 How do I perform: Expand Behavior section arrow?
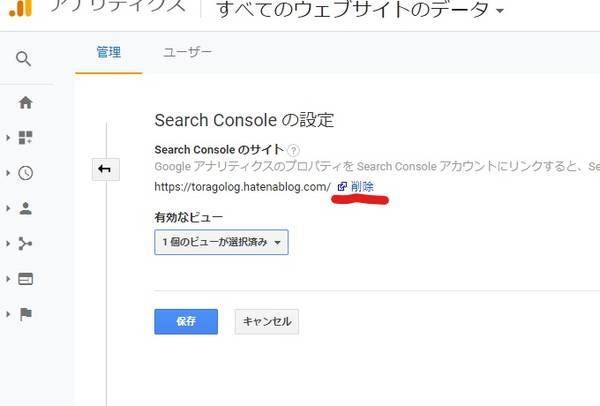8,279
